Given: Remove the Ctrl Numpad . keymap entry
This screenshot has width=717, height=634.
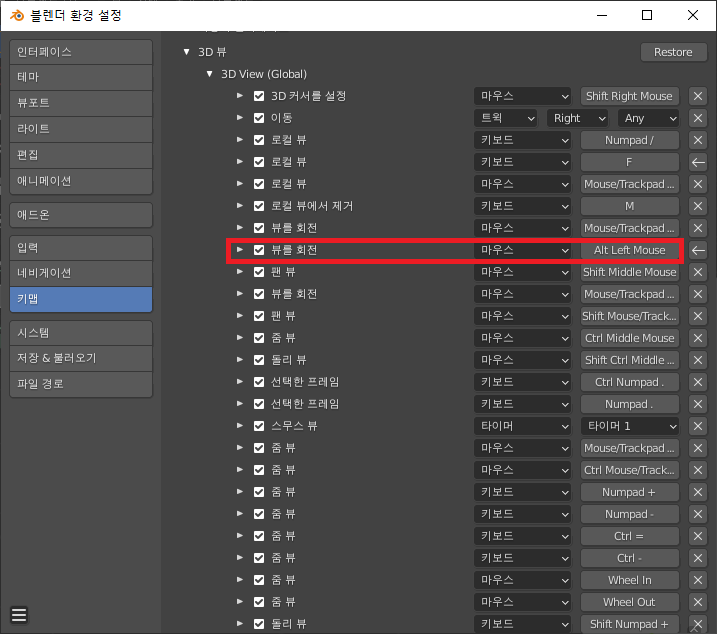Looking at the screenshot, I should [698, 382].
